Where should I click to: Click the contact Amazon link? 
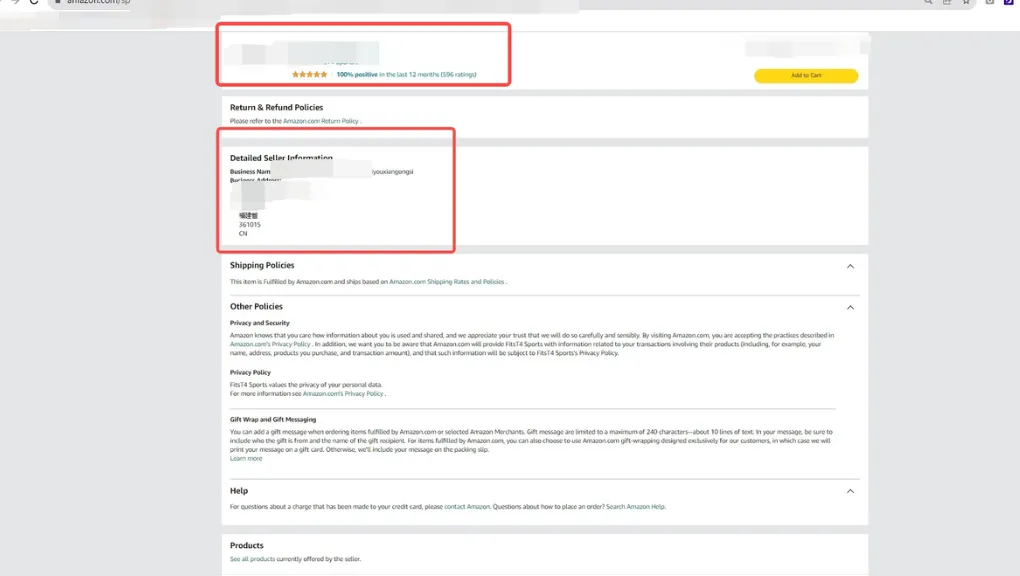467,507
